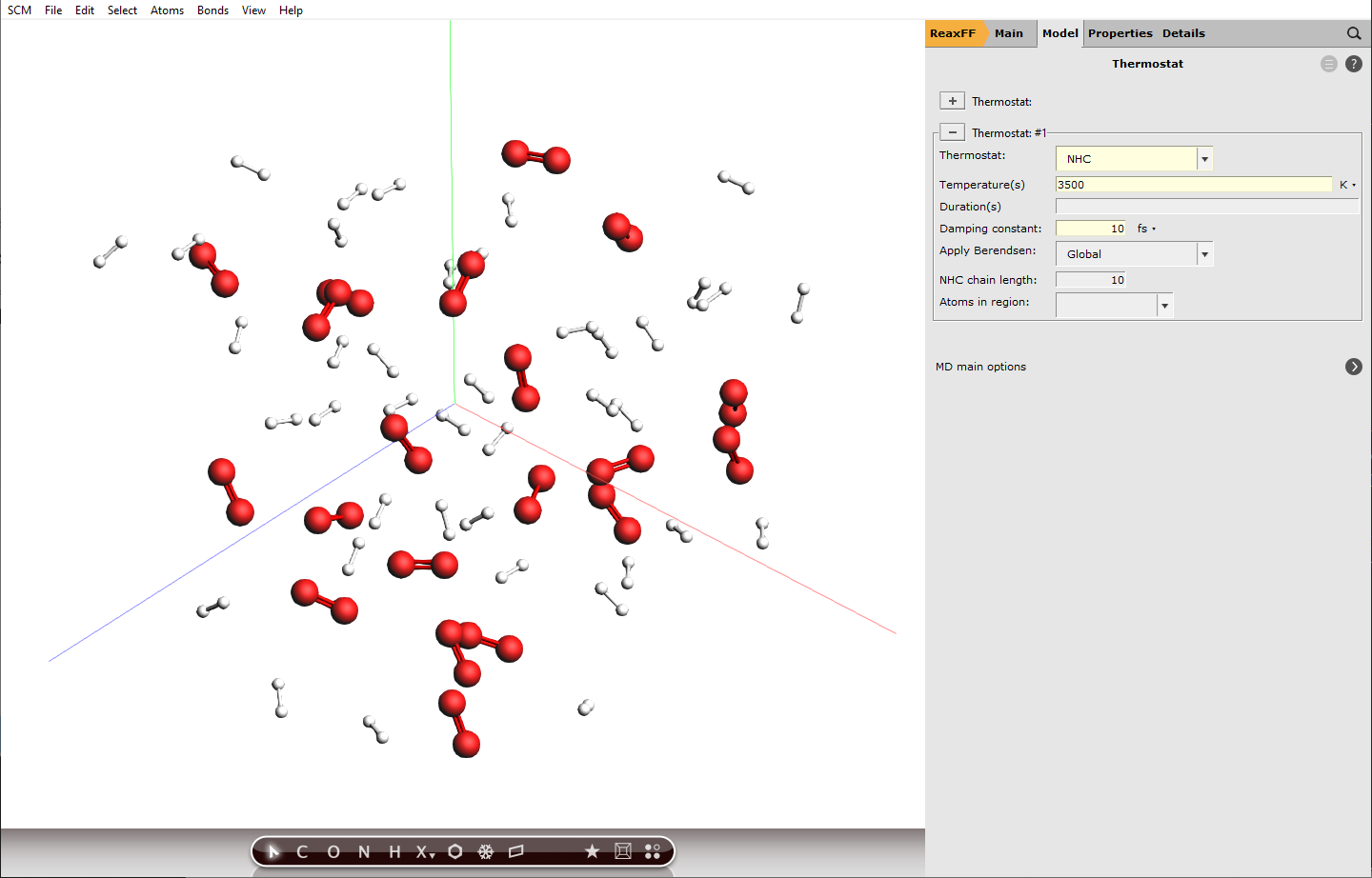Switch to the Properties tab

coord(1120,33)
